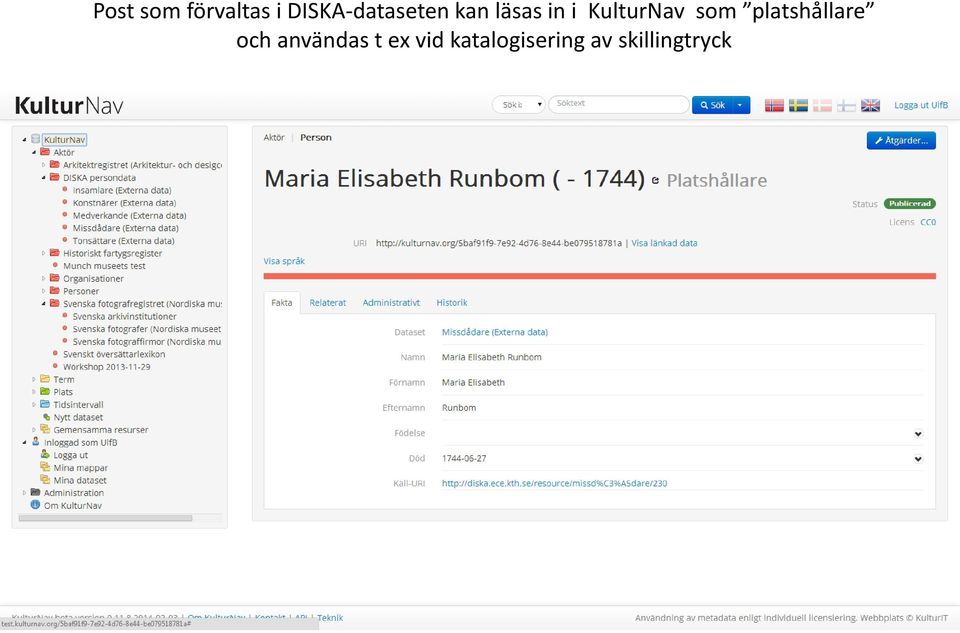Select Tonsättare (Externa data) tree item
Viewport: 960px width, 633px height.
[124, 241]
